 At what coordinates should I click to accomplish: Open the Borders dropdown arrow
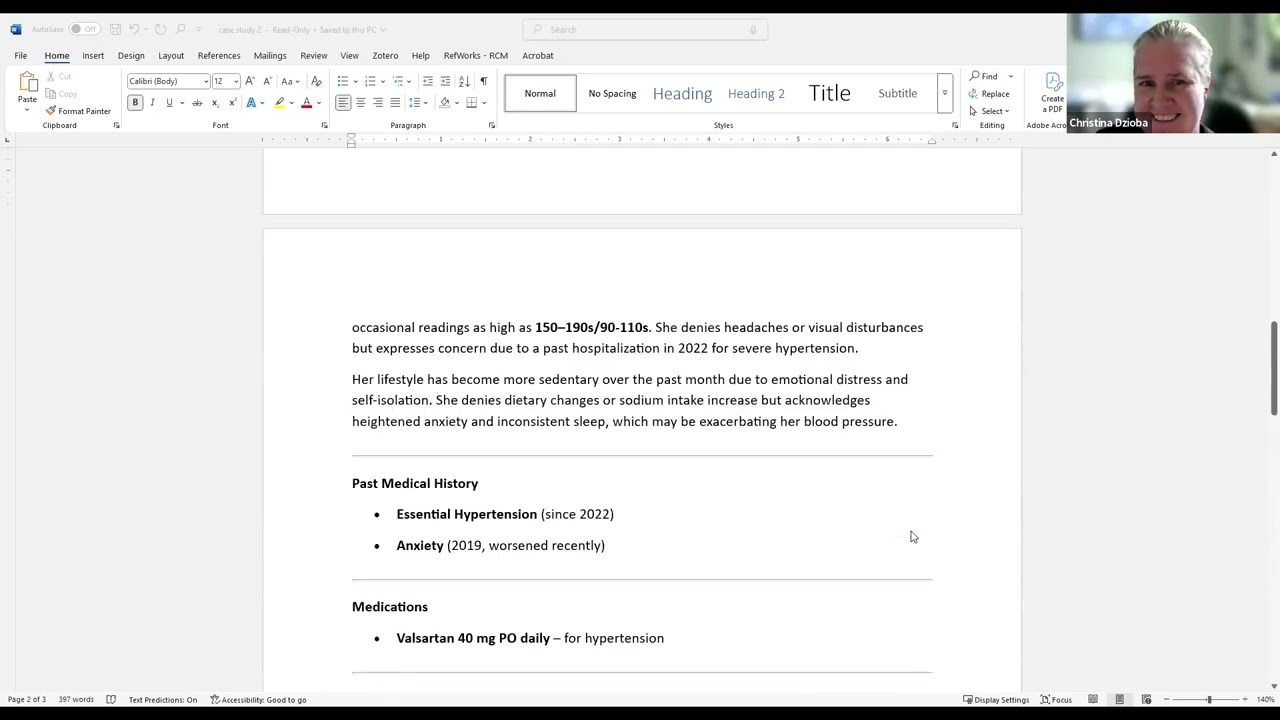pyautogui.click(x=483, y=103)
